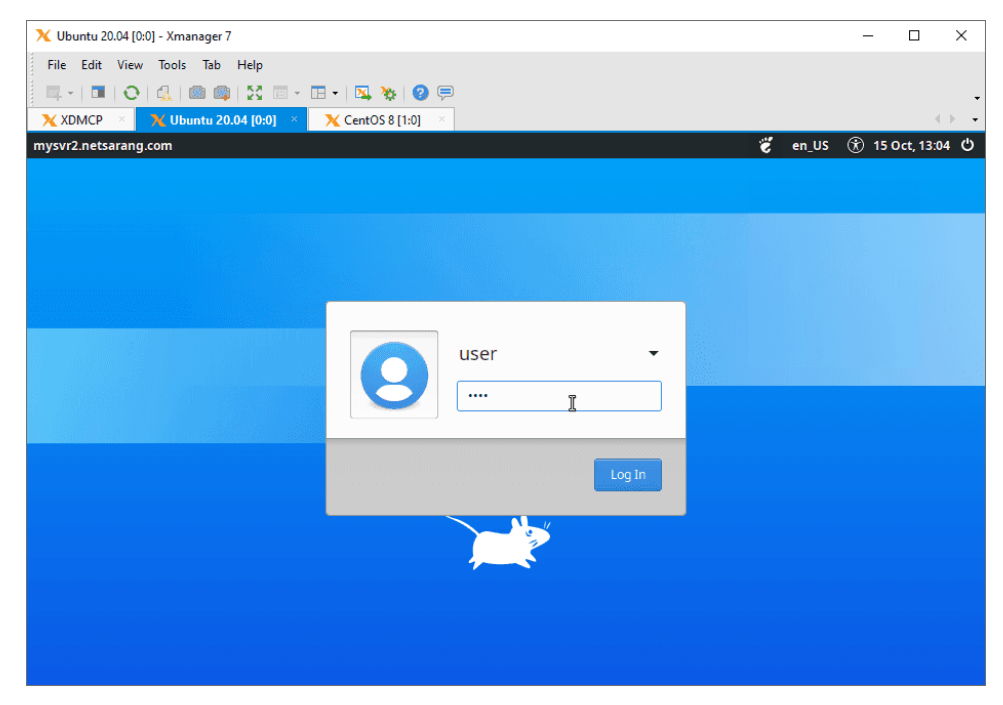Open the en_US language selector
Viewport: 1003px width, 705px height.
tap(810, 146)
